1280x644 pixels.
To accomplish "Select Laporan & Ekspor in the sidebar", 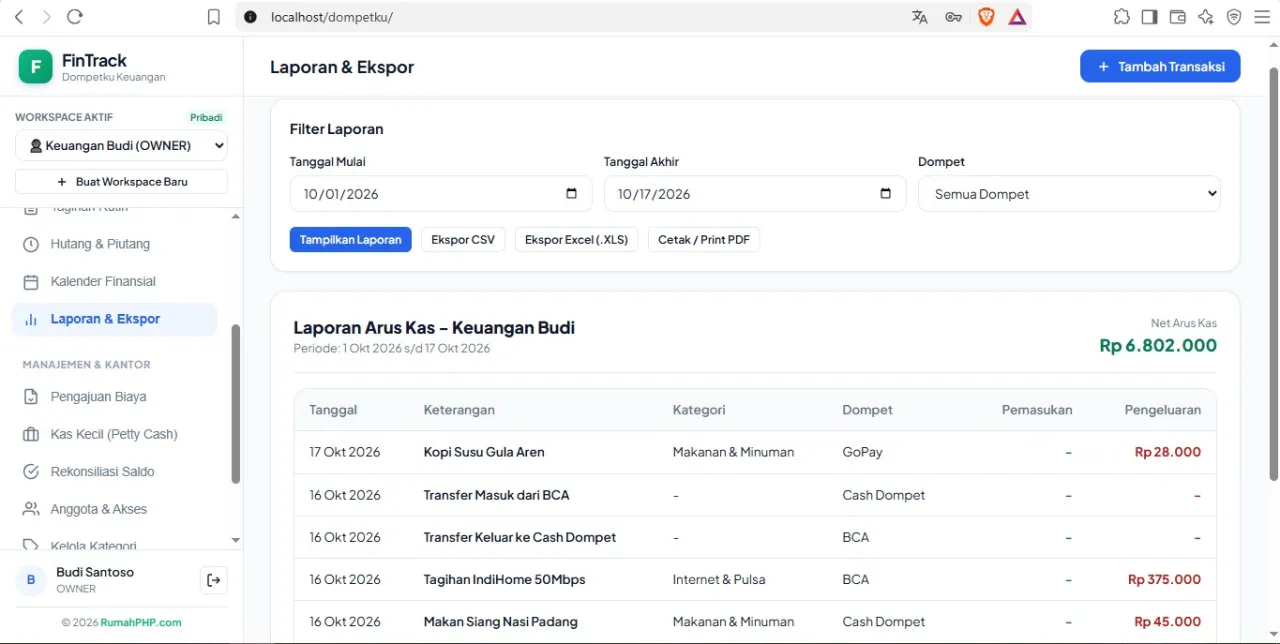I will [x=114, y=319].
